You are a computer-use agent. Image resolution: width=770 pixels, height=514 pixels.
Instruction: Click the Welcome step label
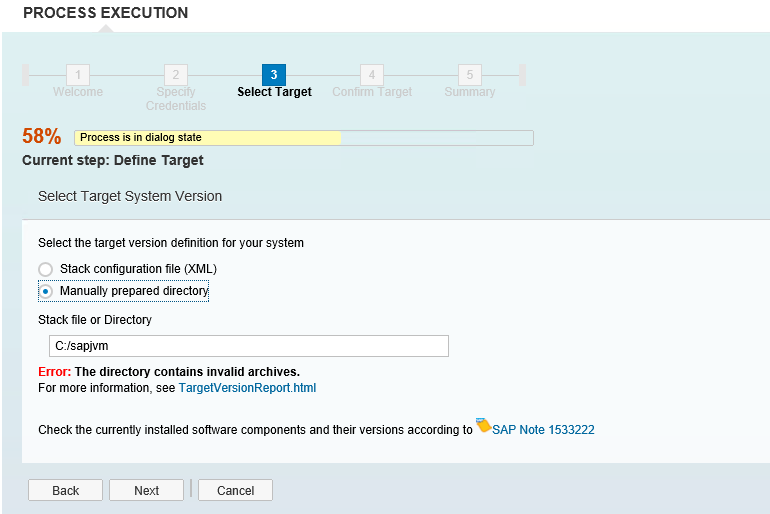coord(78,92)
